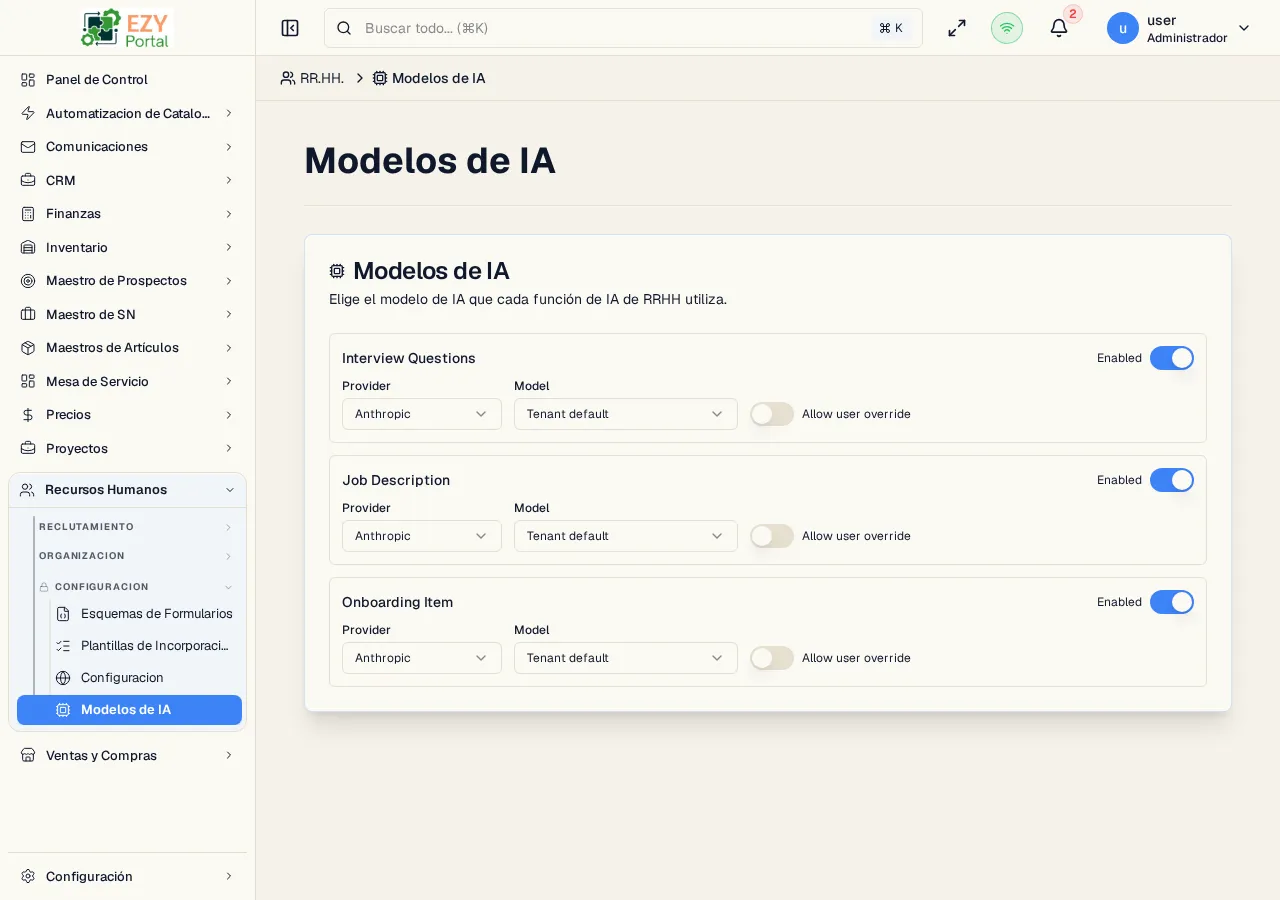Viewport: 1280px width, 900px height.
Task: Open Job Description Model dropdown
Action: (626, 536)
